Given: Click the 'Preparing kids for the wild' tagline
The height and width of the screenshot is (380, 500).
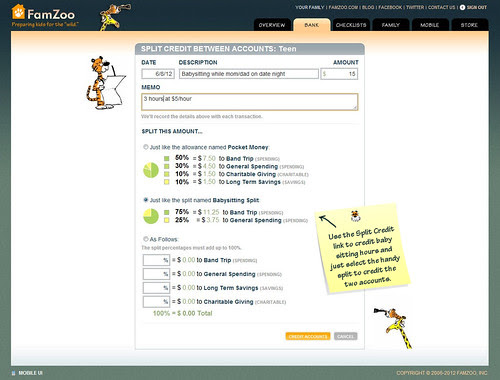Looking at the screenshot, I should pos(45,24).
